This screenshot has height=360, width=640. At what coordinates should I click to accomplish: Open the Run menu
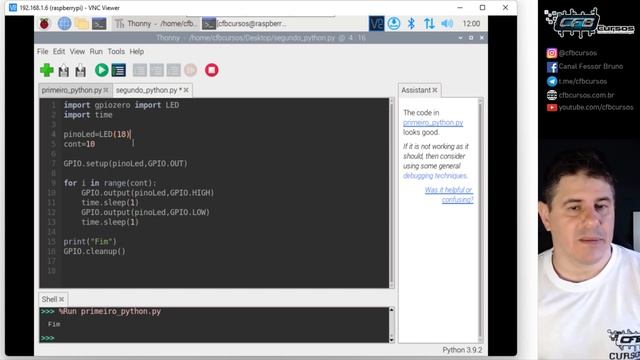click(96, 51)
